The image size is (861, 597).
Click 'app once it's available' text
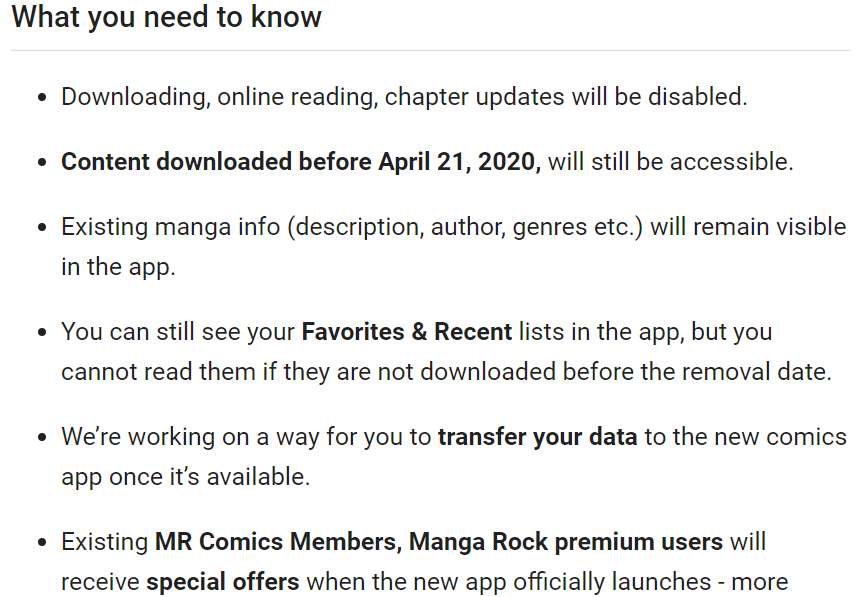[x=186, y=477]
